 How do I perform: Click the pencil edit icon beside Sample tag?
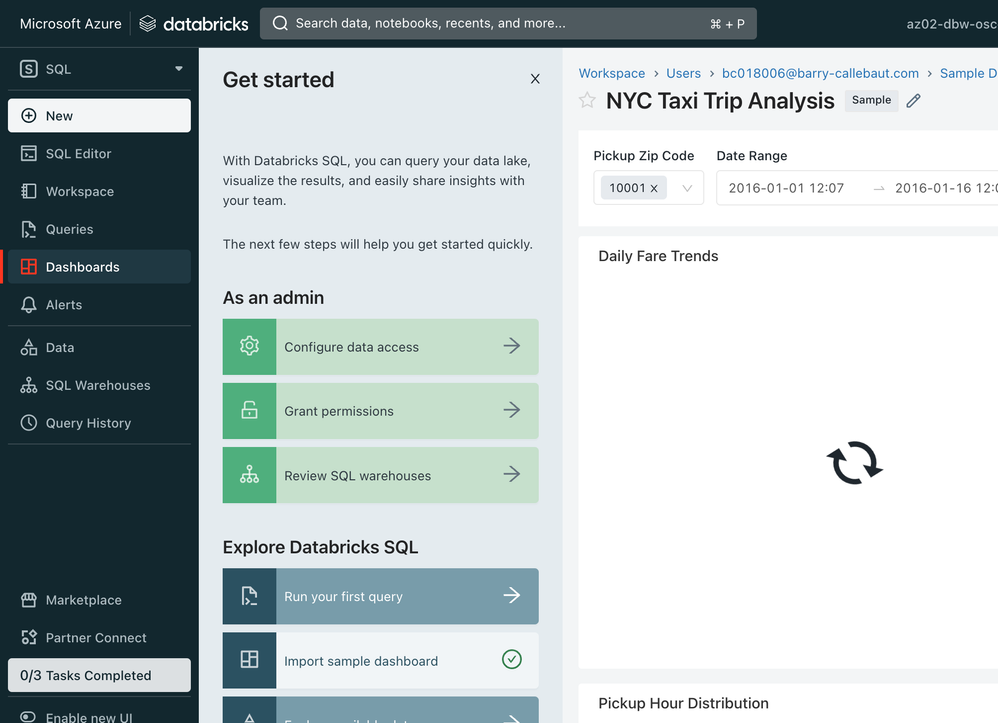[913, 100]
